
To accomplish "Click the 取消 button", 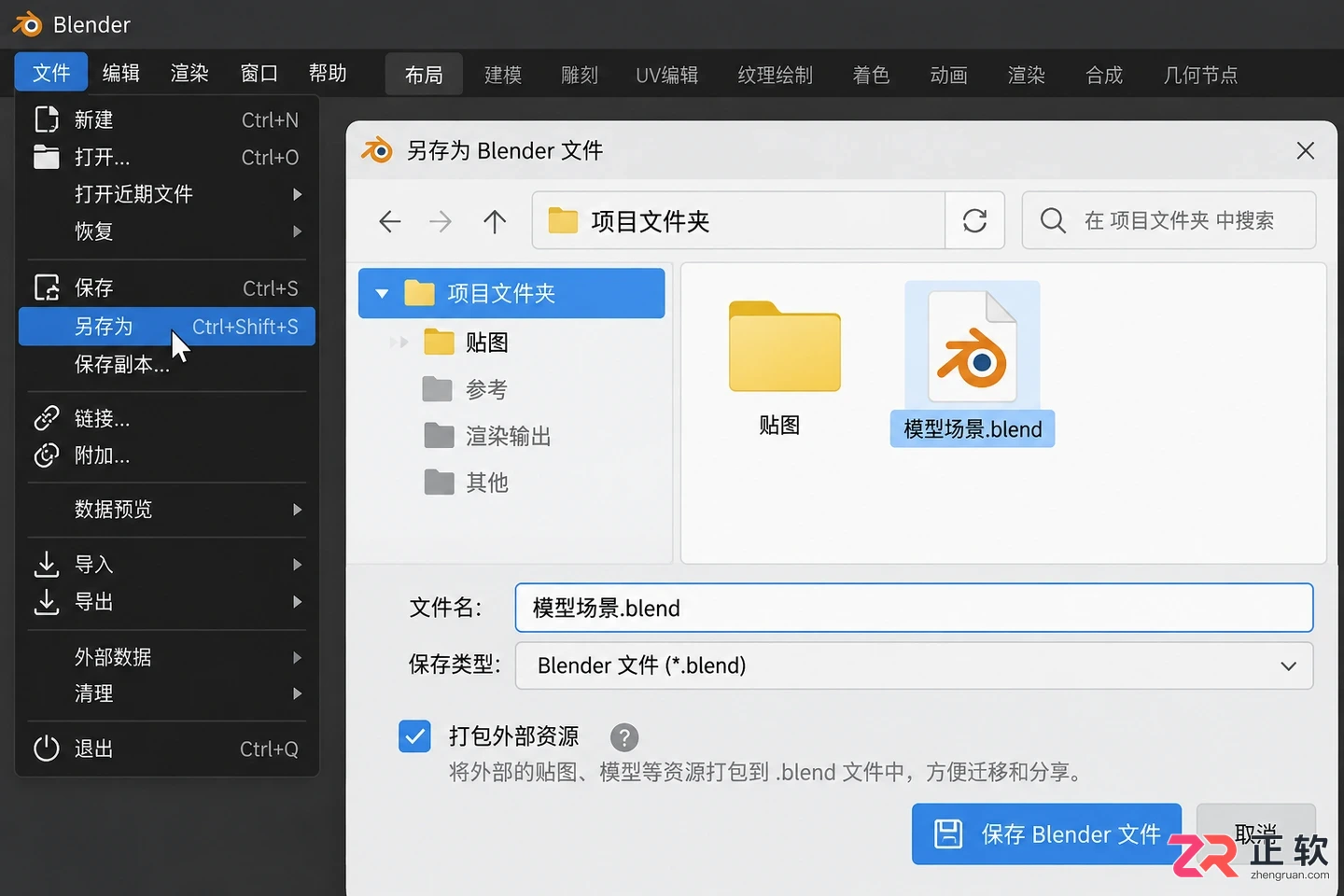I will [x=1256, y=833].
